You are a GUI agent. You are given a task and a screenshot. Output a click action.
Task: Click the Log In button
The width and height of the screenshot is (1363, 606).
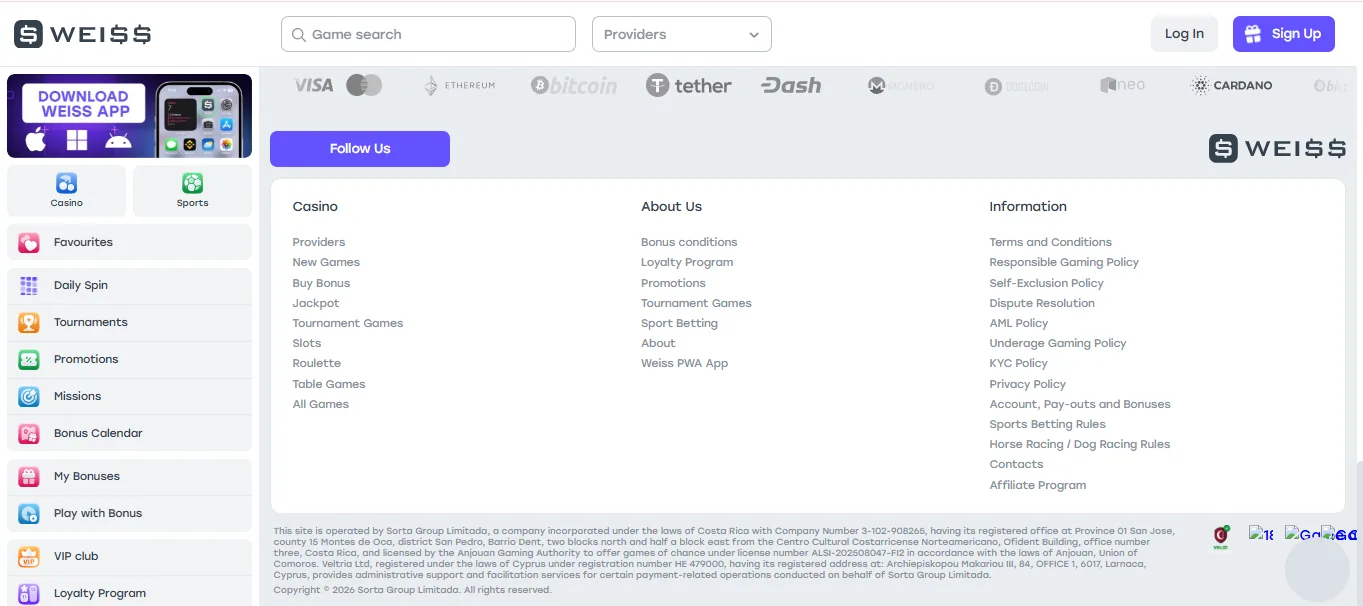click(1184, 34)
